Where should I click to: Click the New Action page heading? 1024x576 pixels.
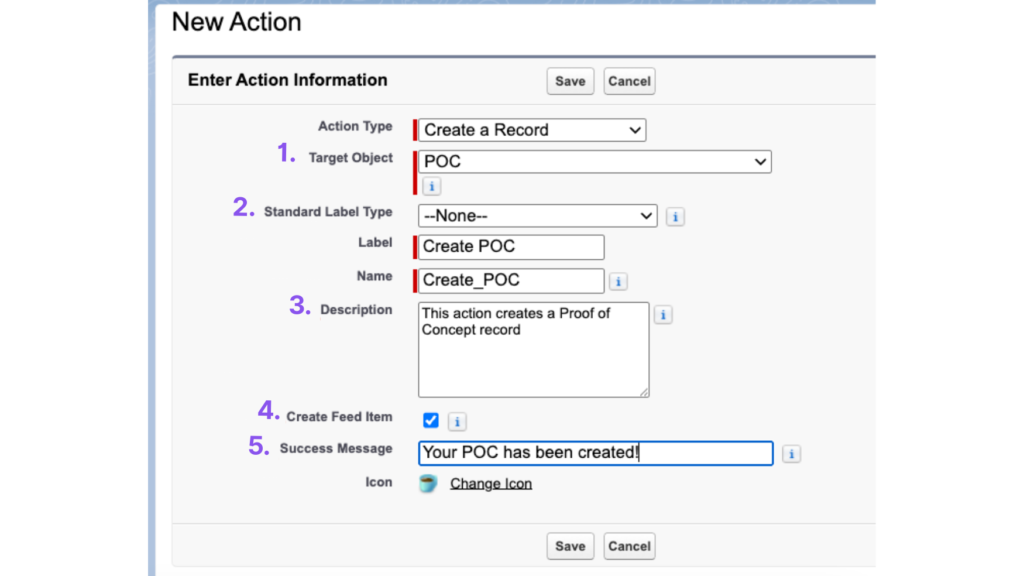click(x=236, y=22)
